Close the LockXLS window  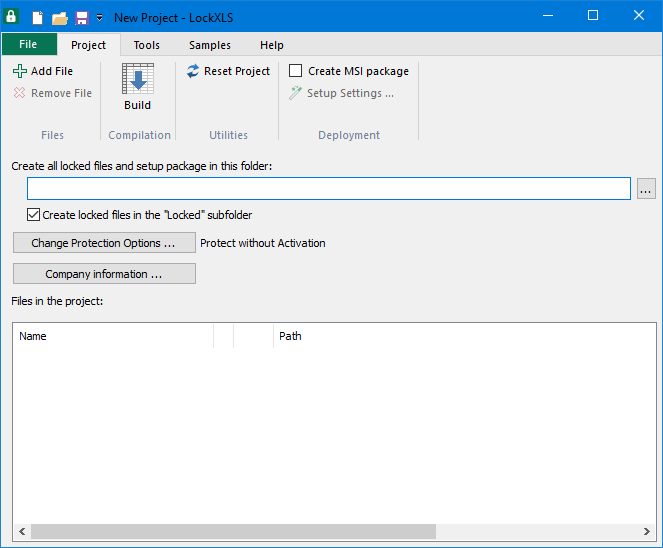pos(639,16)
